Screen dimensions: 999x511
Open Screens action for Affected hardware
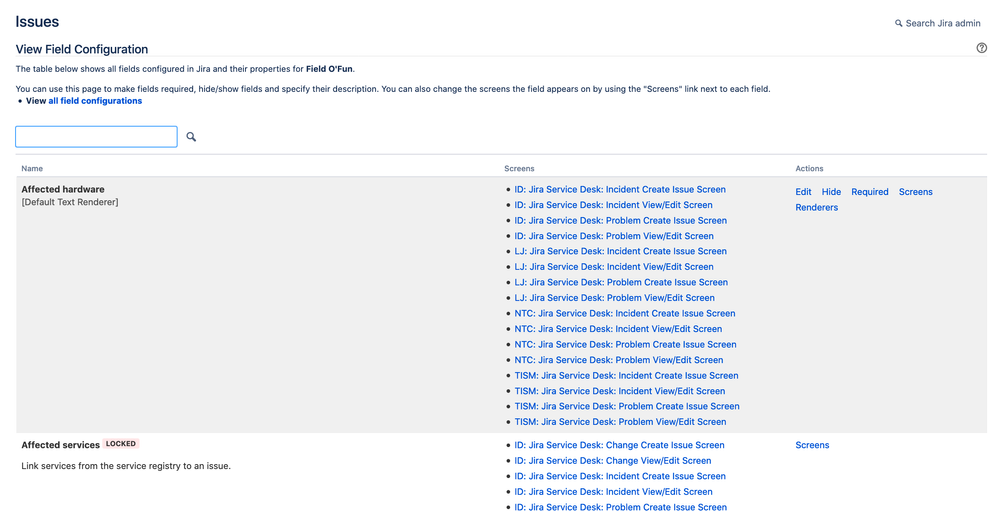[x=916, y=192]
